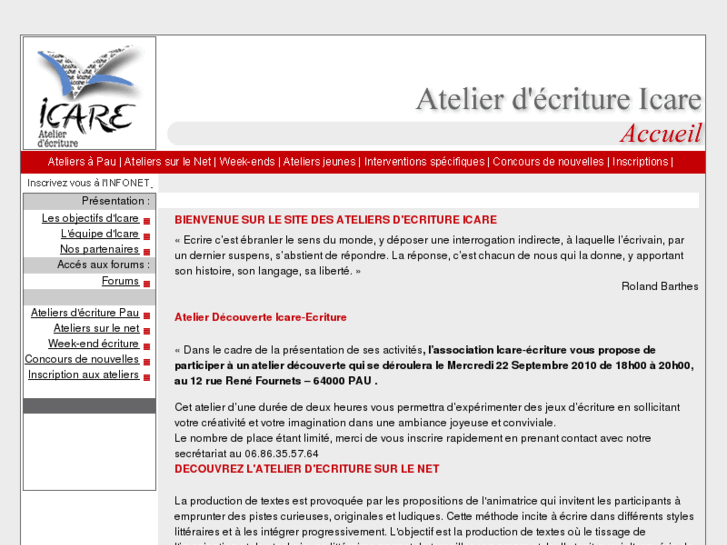Click the Icare bird logo image

click(89, 93)
